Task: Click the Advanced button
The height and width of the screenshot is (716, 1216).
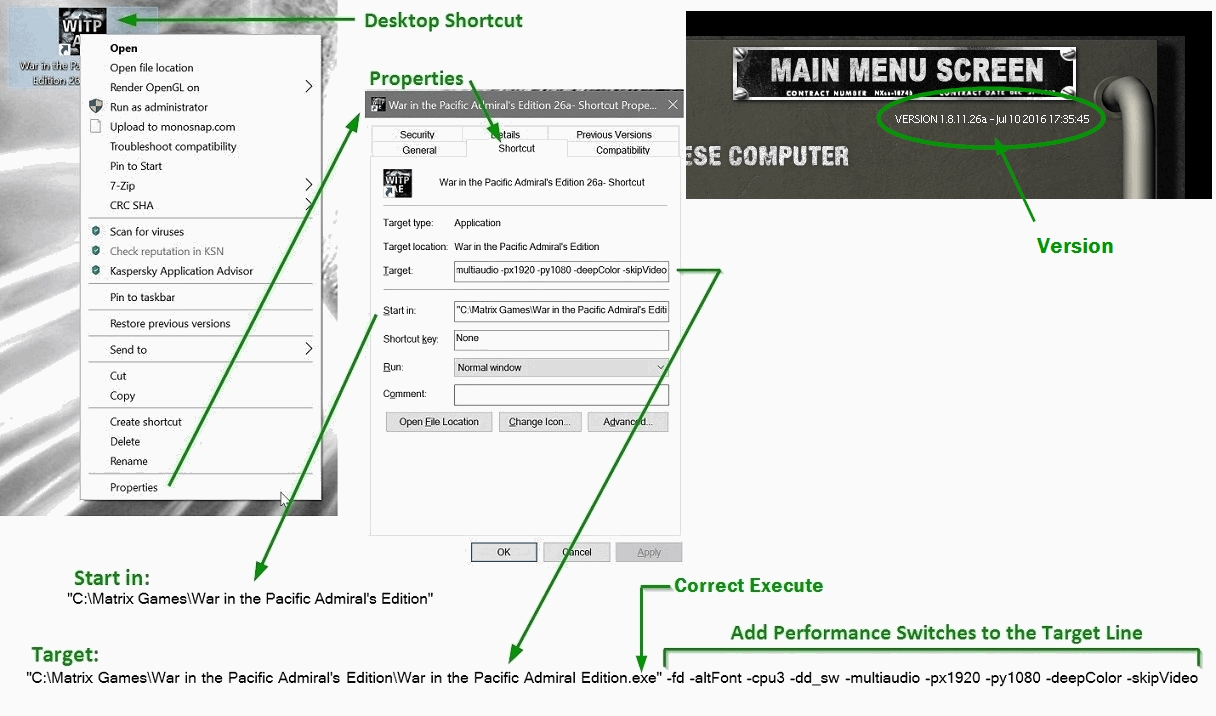Action: [627, 422]
